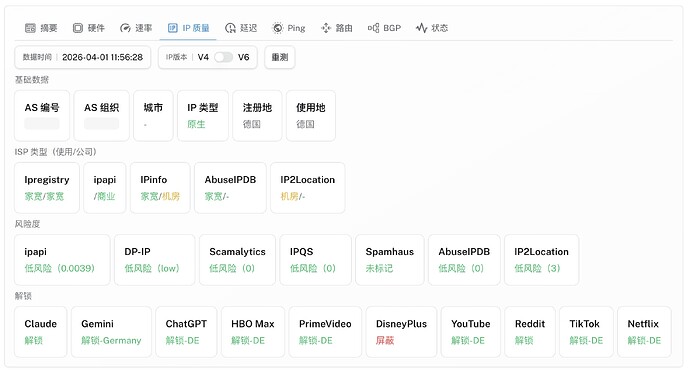Click the YouTube unlock card
The height and width of the screenshot is (371, 690).
click(471, 332)
